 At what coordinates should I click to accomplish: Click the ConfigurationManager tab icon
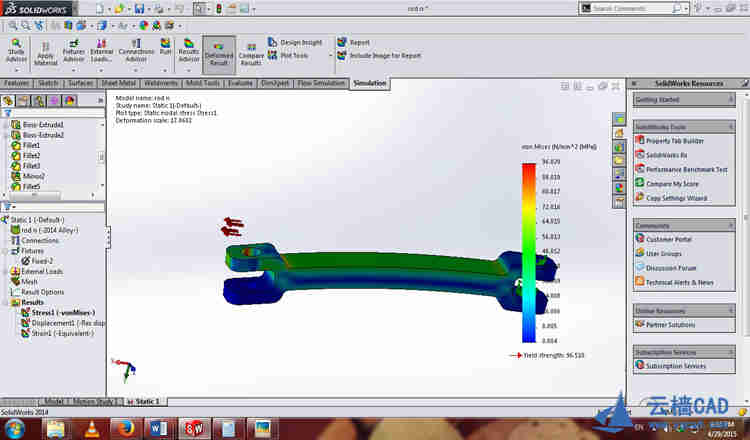[39, 100]
